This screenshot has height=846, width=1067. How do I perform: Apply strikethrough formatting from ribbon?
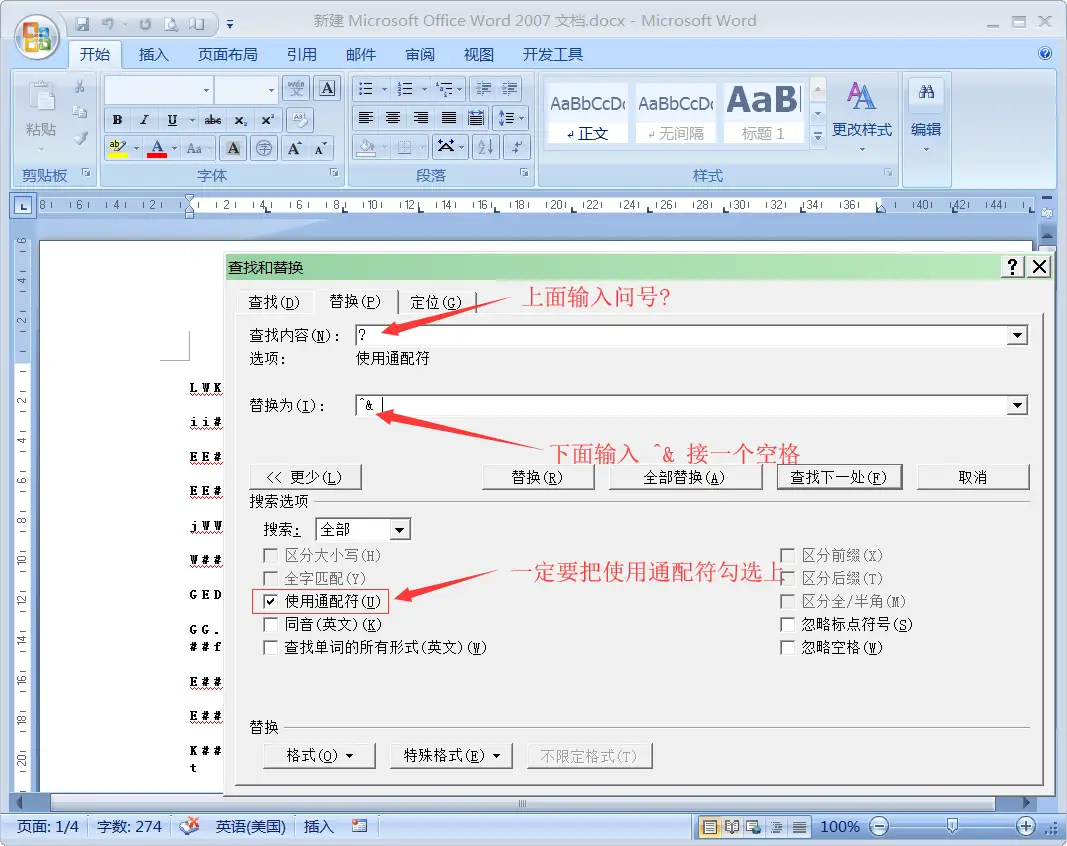click(213, 120)
